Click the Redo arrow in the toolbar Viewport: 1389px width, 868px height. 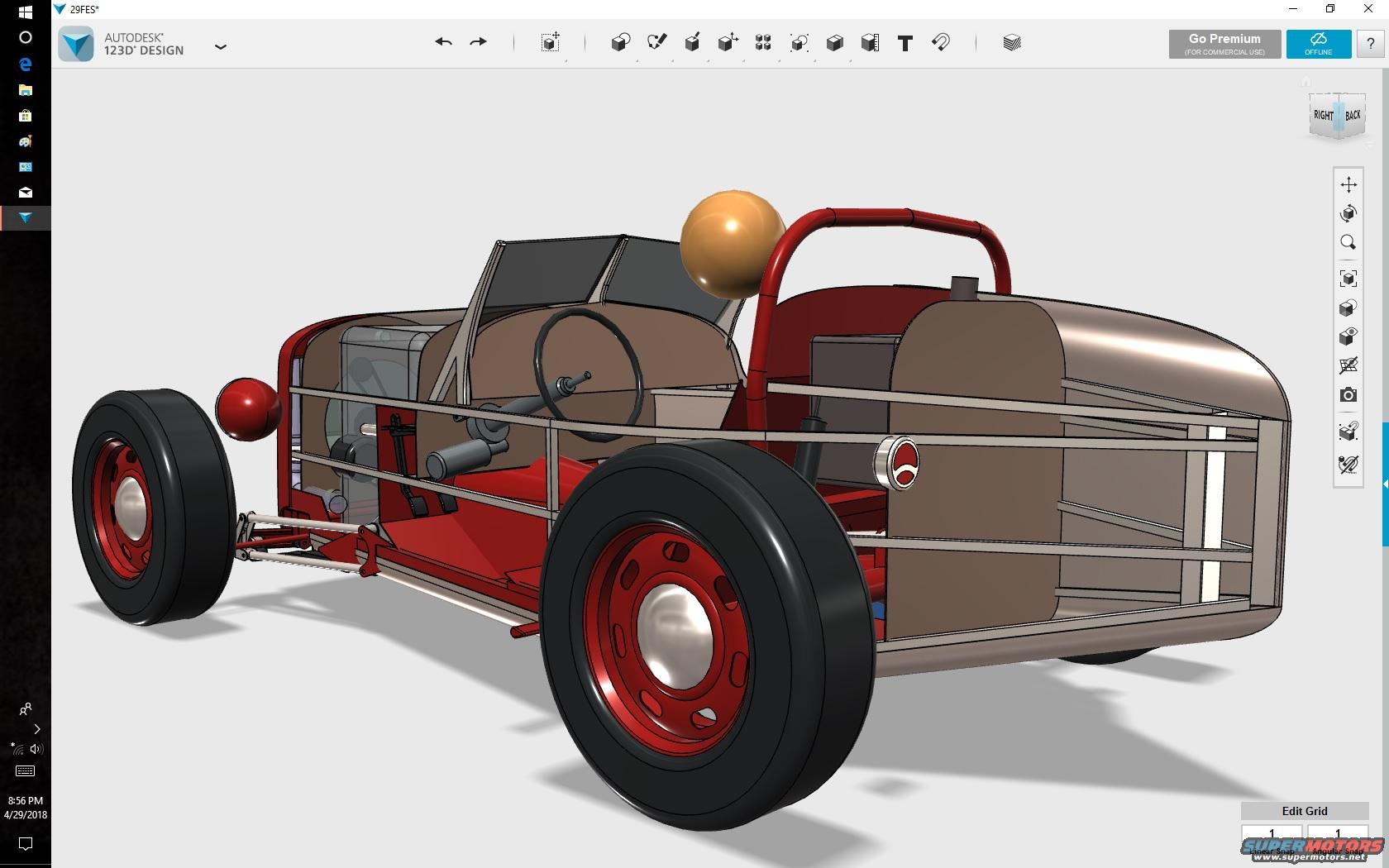[479, 42]
